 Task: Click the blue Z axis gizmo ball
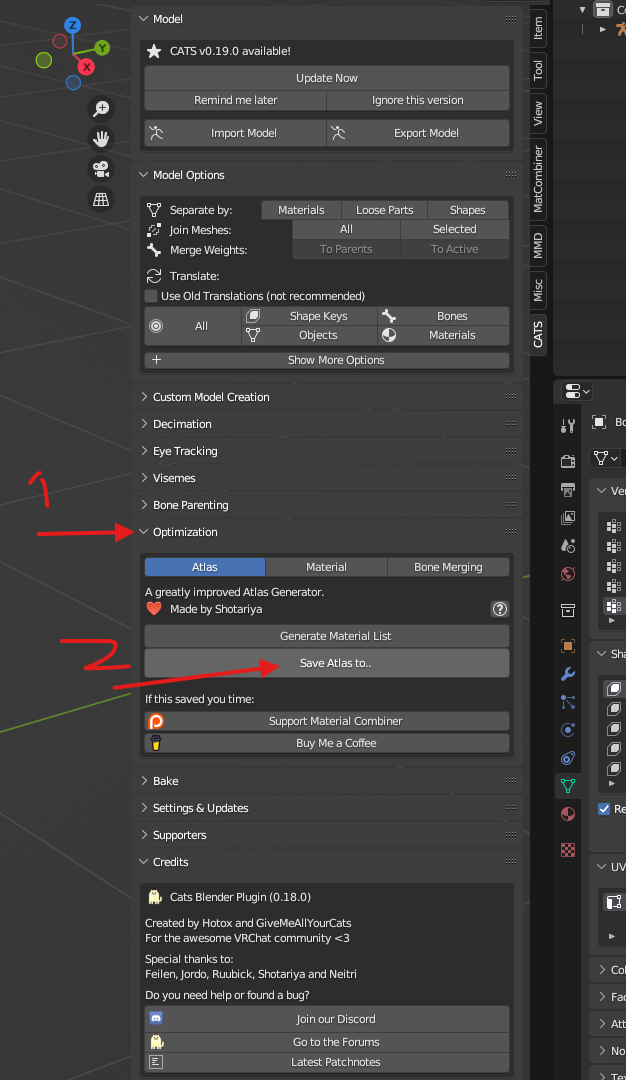72,26
